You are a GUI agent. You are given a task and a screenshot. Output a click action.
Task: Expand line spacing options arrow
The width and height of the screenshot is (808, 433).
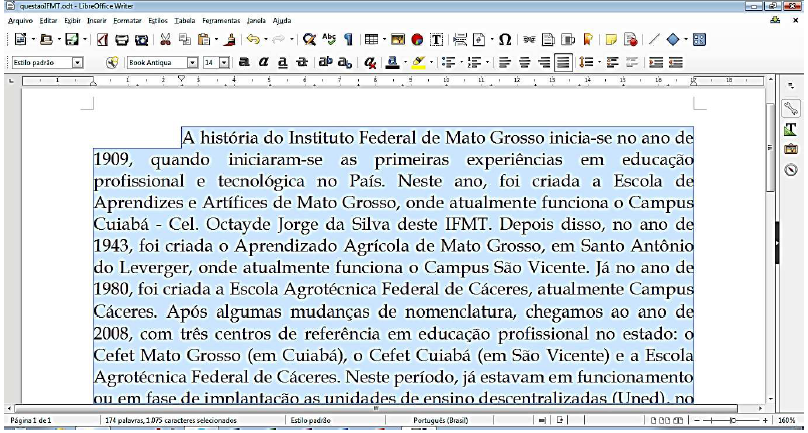point(599,62)
